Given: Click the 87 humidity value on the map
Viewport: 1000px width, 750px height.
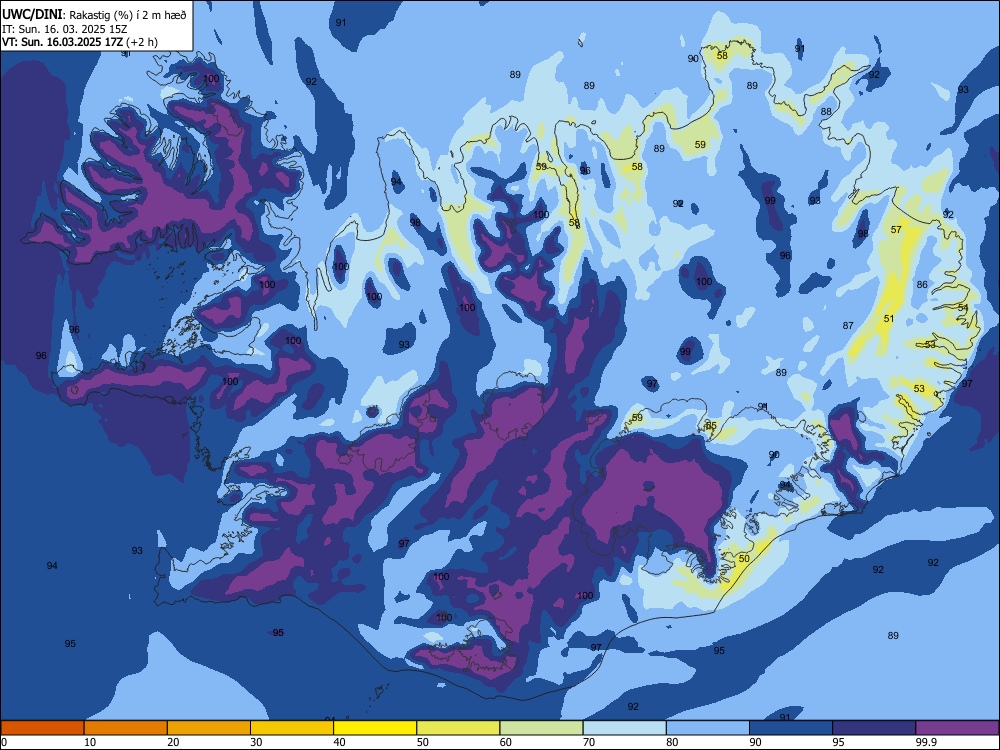Looking at the screenshot, I should 848,325.
